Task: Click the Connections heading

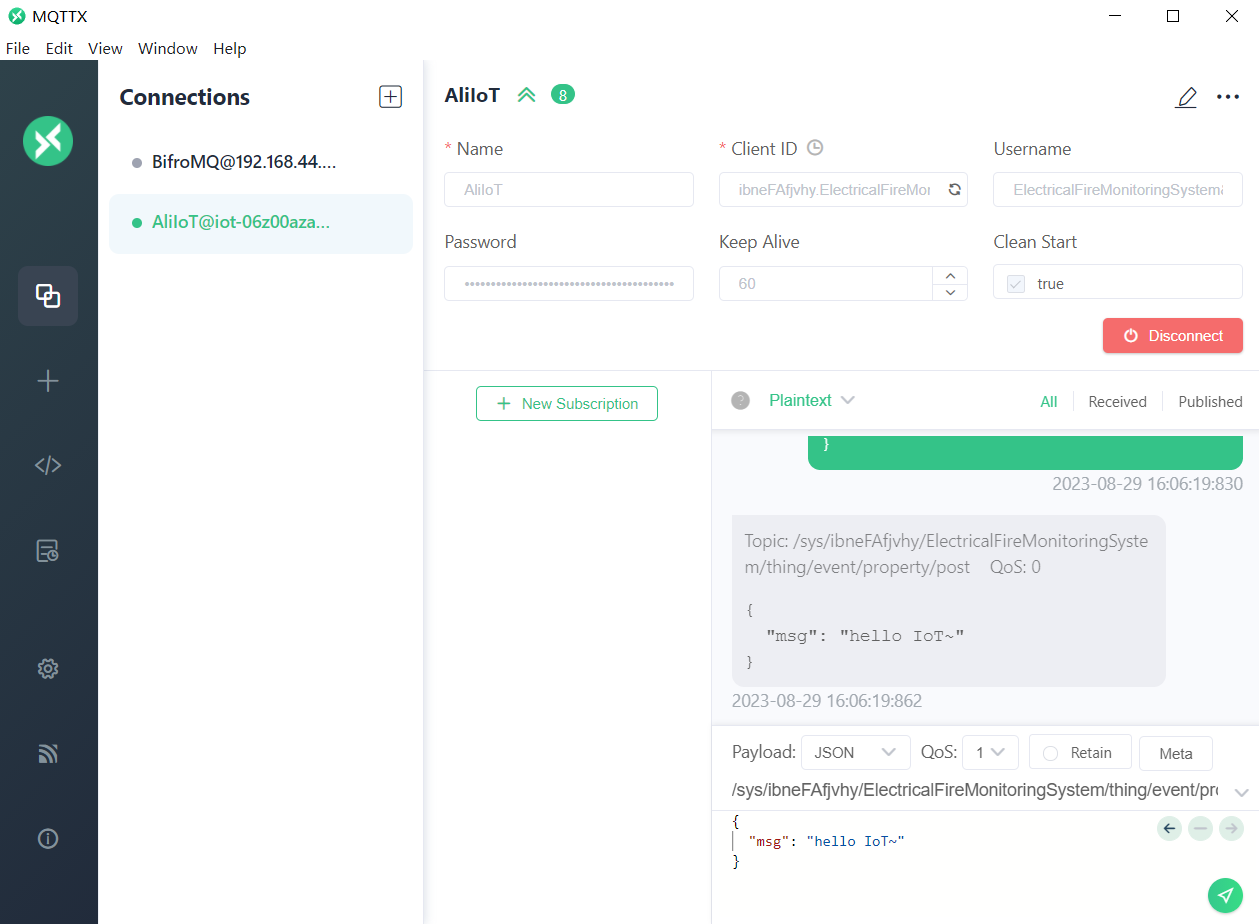Action: tap(185, 97)
